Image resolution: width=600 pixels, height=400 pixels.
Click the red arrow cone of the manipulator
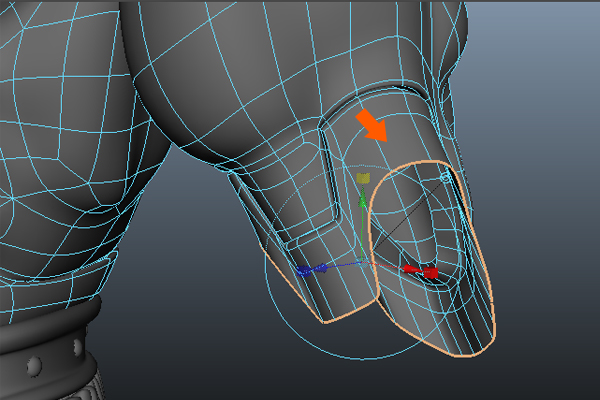[x=412, y=269]
